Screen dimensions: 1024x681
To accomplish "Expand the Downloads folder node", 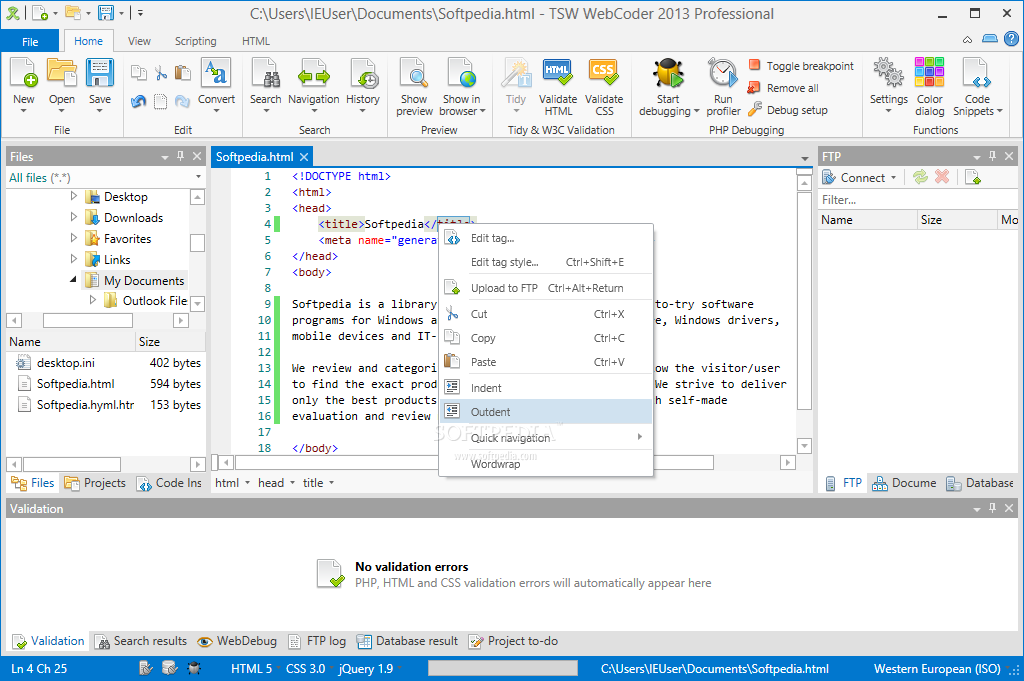I will coord(73,217).
